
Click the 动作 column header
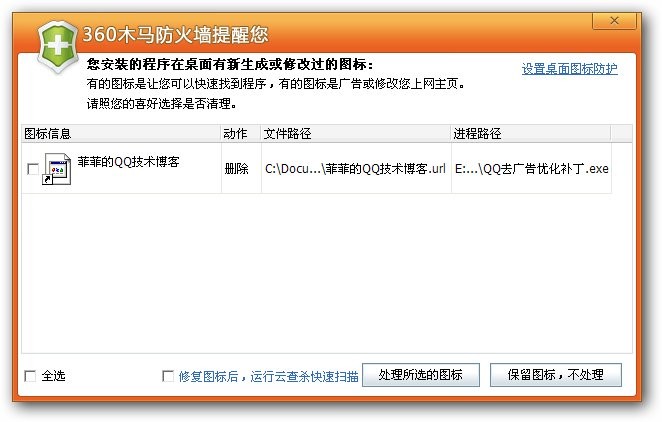(241, 134)
